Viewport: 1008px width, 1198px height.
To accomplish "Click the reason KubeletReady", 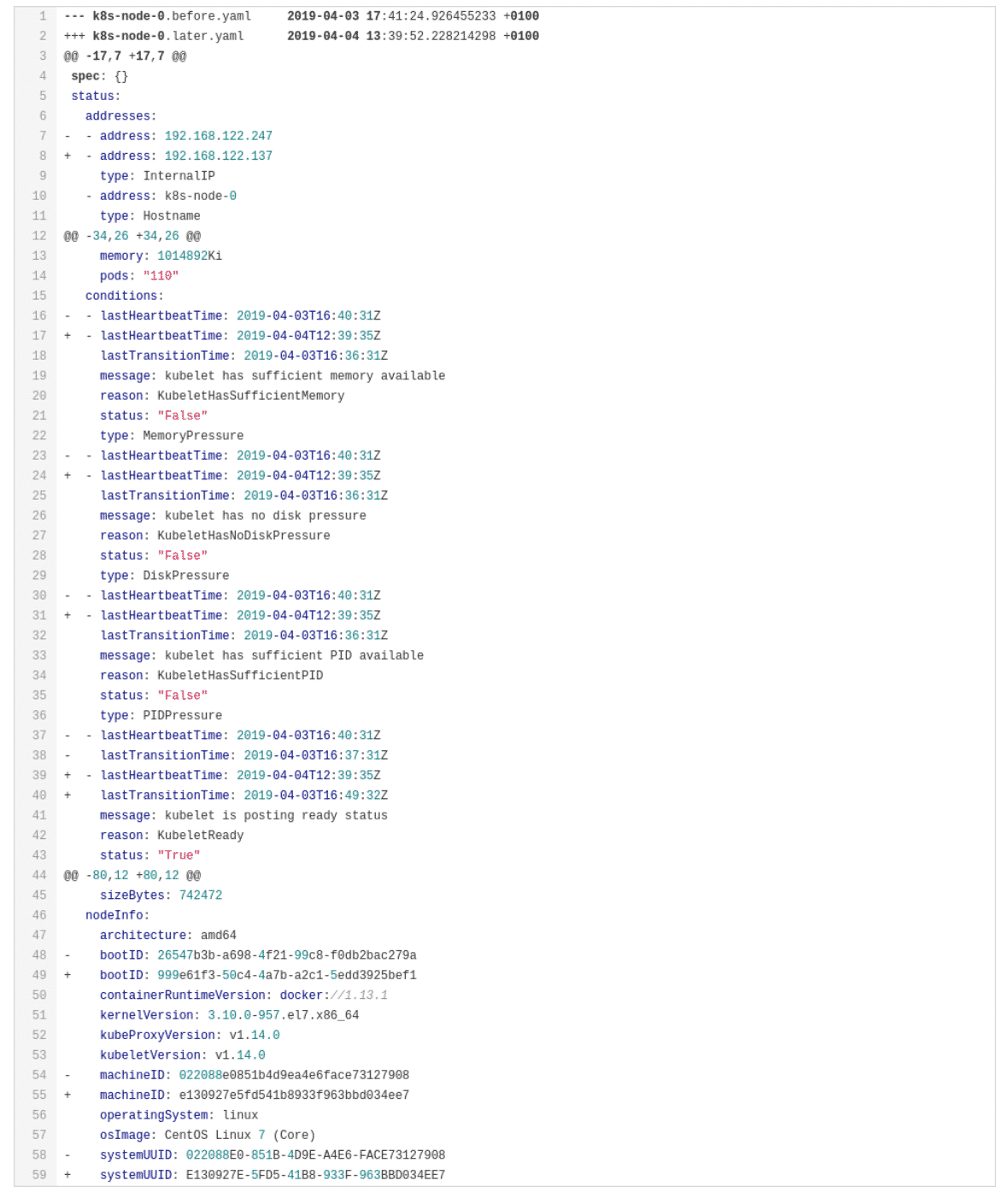I will (201, 836).
